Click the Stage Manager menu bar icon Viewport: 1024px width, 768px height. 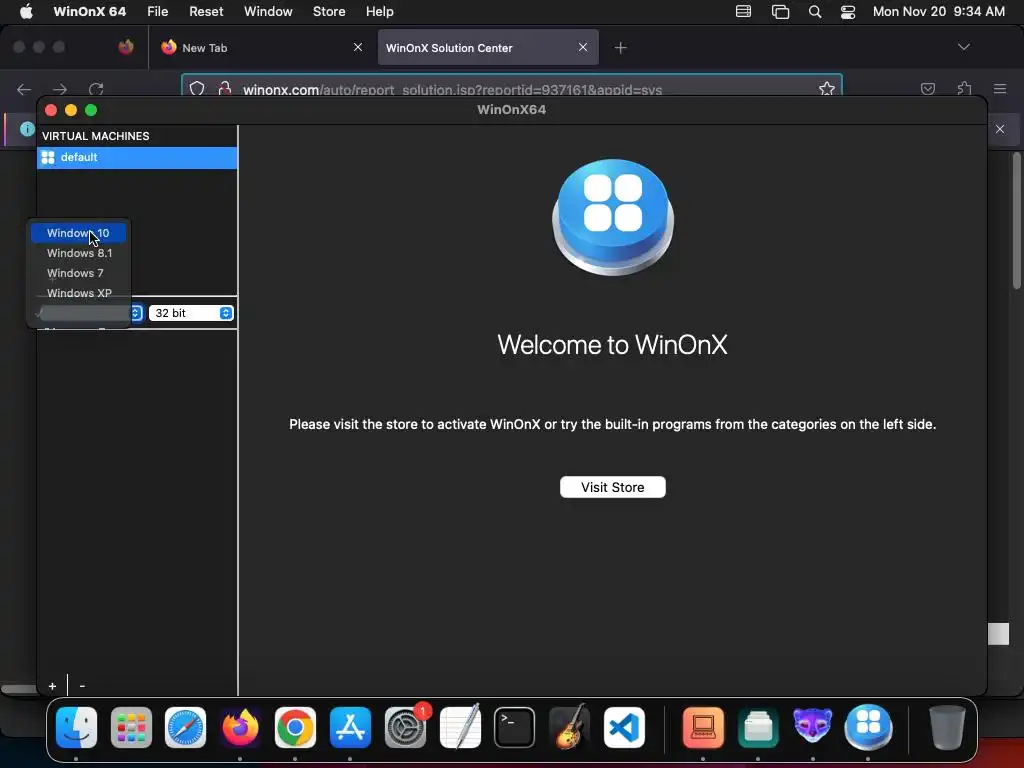(x=780, y=12)
